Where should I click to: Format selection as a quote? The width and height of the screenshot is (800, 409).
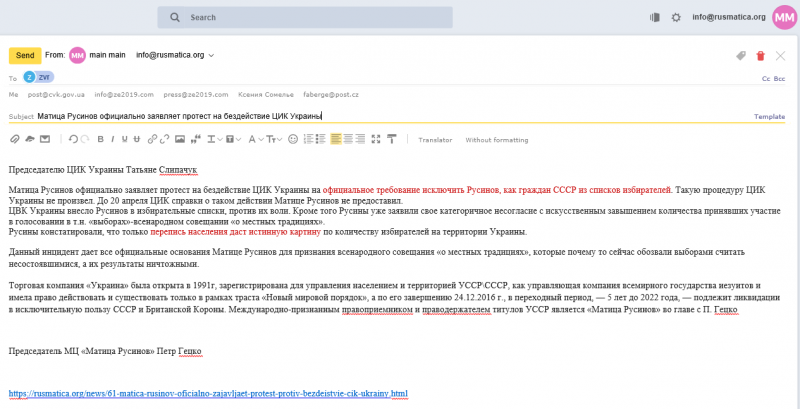coord(195,139)
